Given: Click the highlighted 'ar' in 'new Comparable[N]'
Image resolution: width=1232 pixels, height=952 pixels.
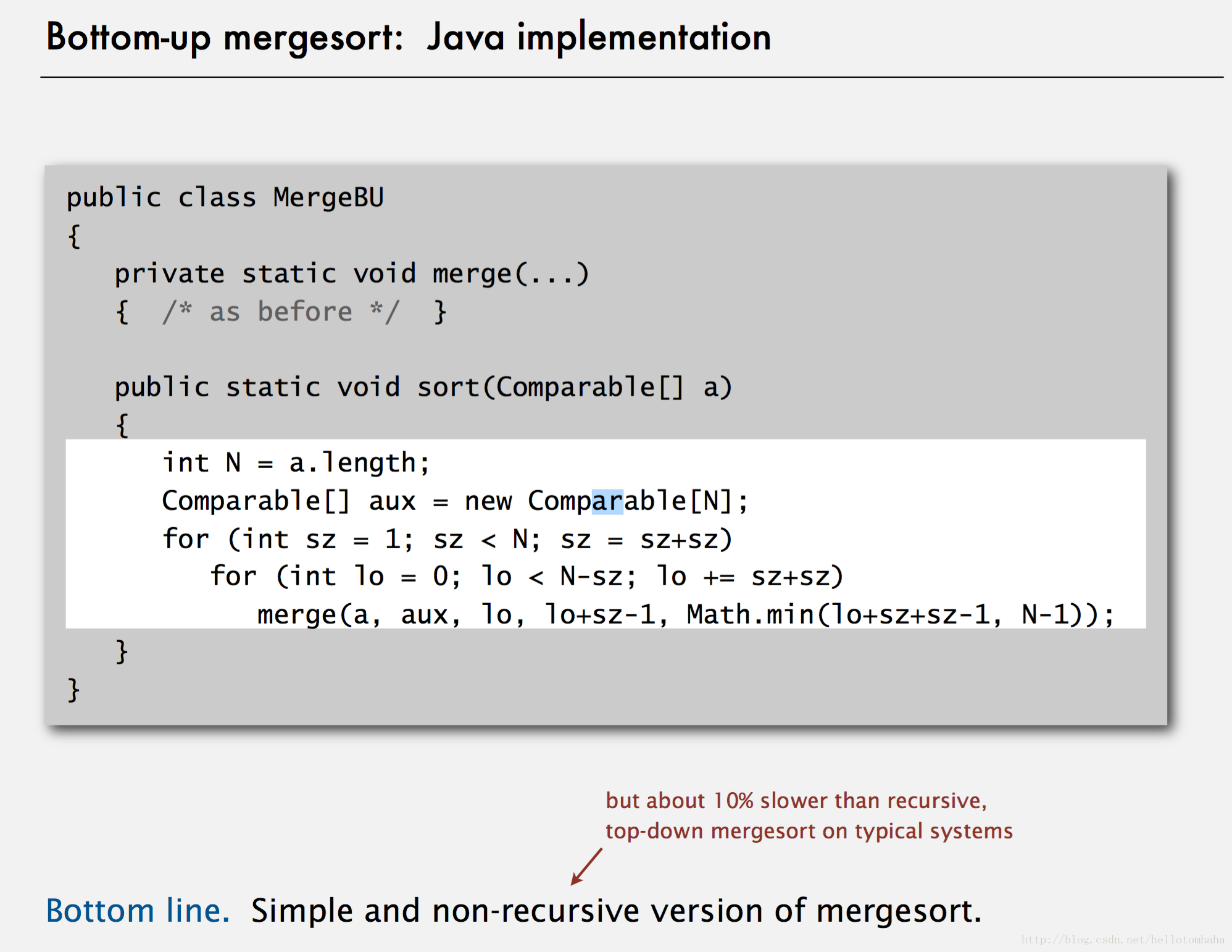Looking at the screenshot, I should (x=607, y=501).
